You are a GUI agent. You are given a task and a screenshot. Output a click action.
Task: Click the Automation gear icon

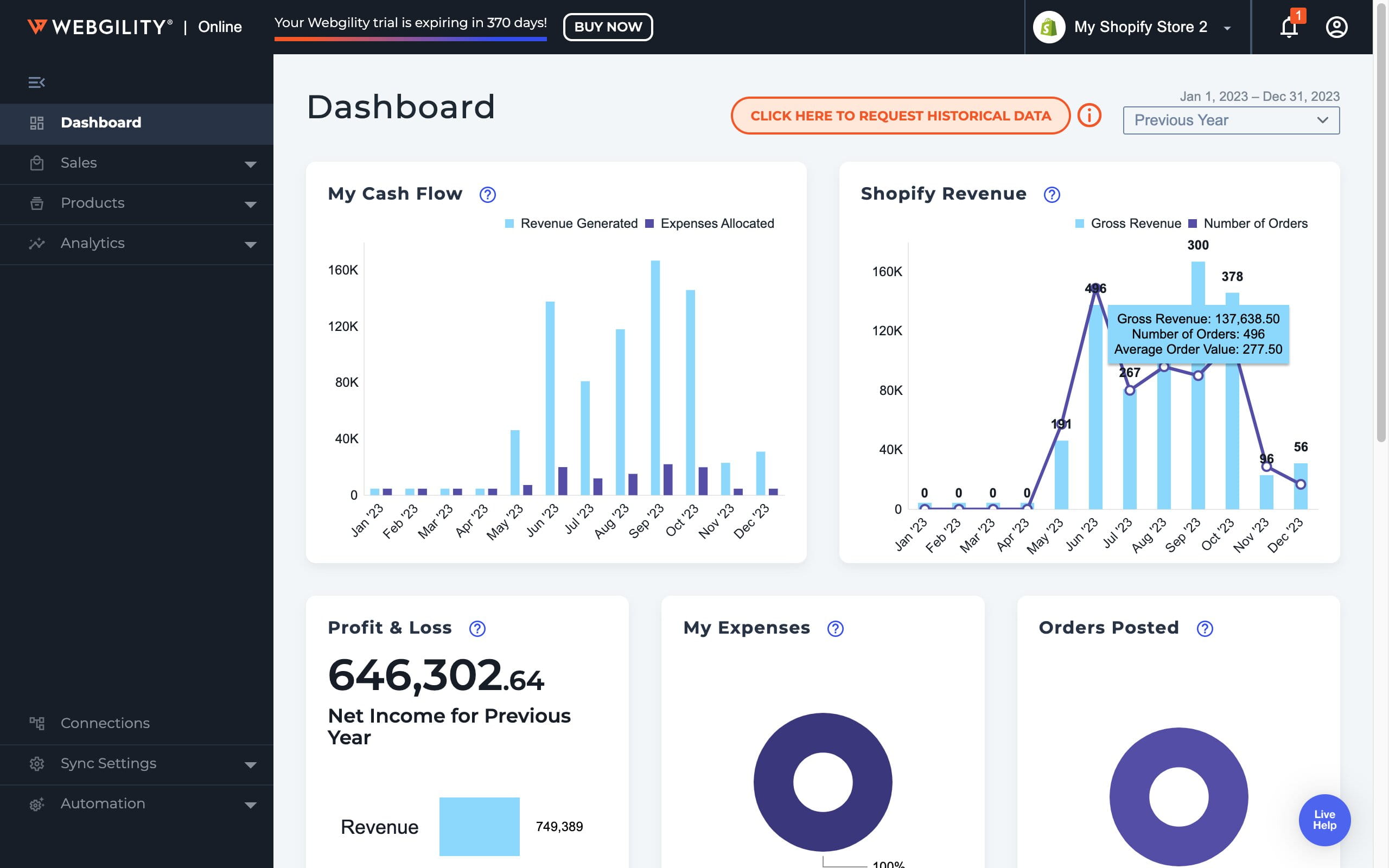click(37, 803)
